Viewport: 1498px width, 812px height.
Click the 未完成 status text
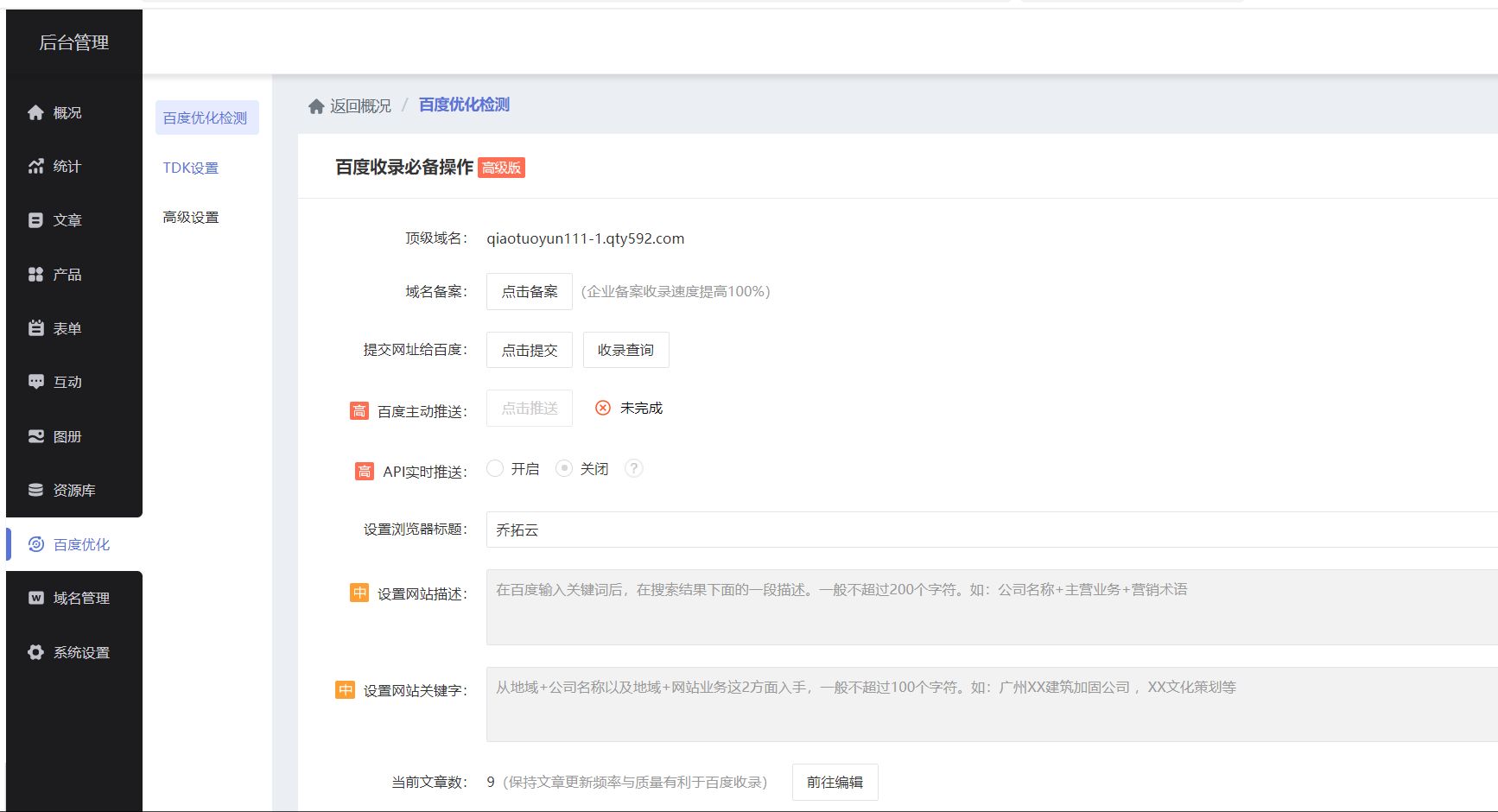pyautogui.click(x=641, y=408)
